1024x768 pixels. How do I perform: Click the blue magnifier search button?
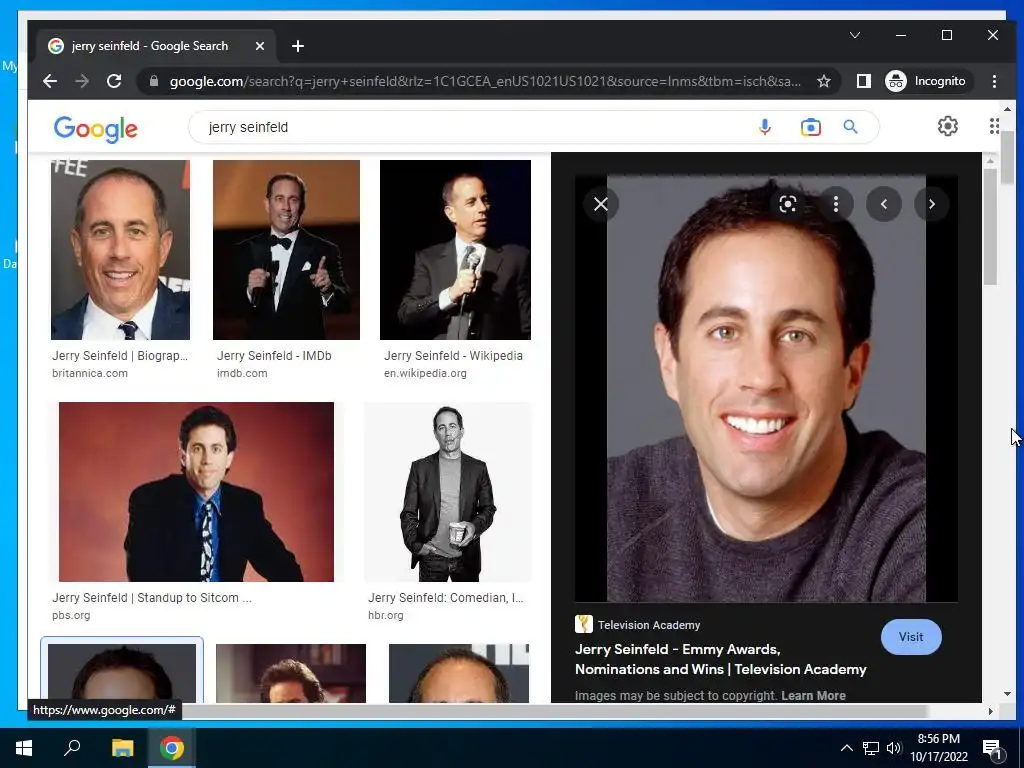850,127
